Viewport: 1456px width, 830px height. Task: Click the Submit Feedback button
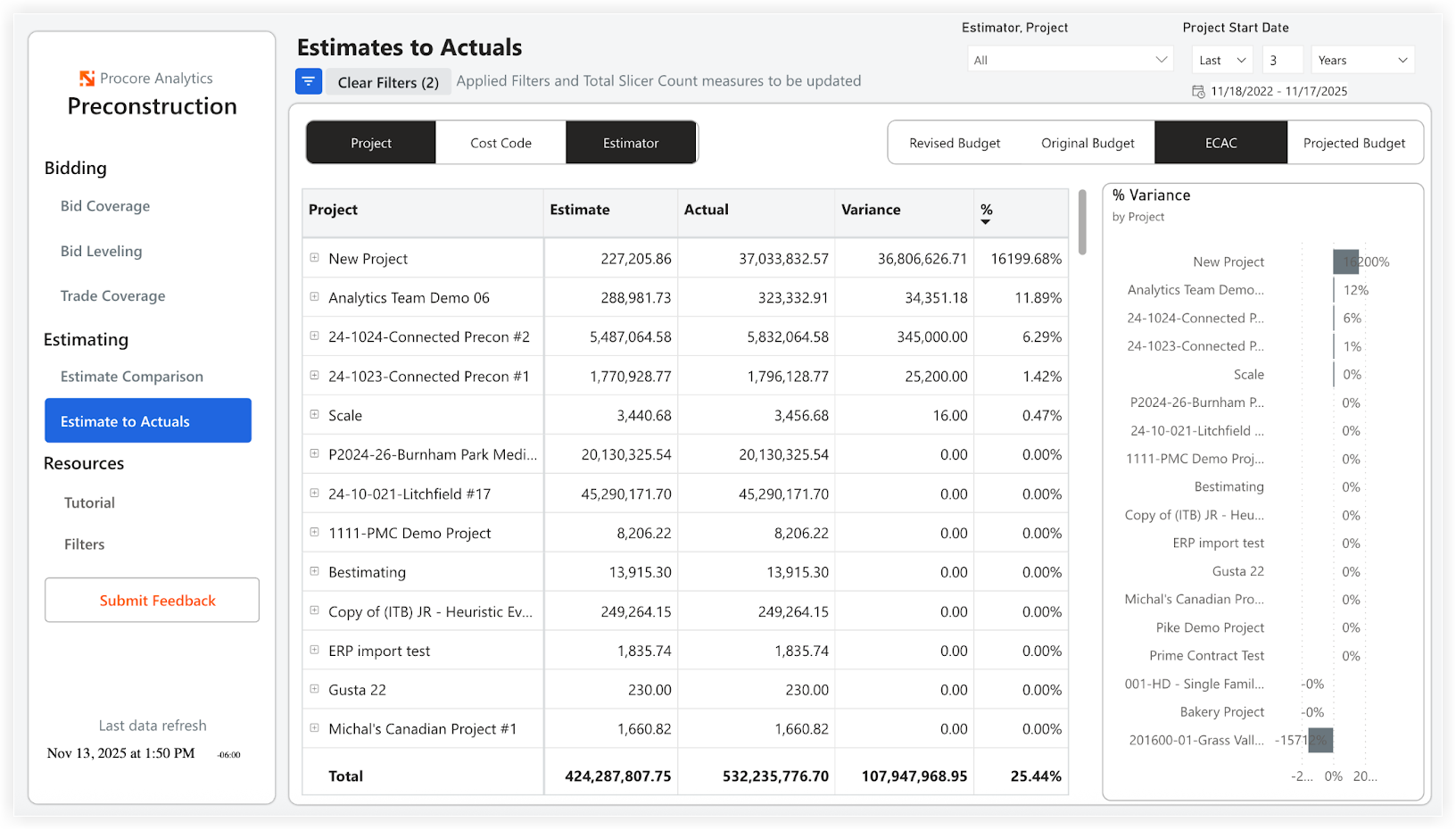(x=152, y=600)
